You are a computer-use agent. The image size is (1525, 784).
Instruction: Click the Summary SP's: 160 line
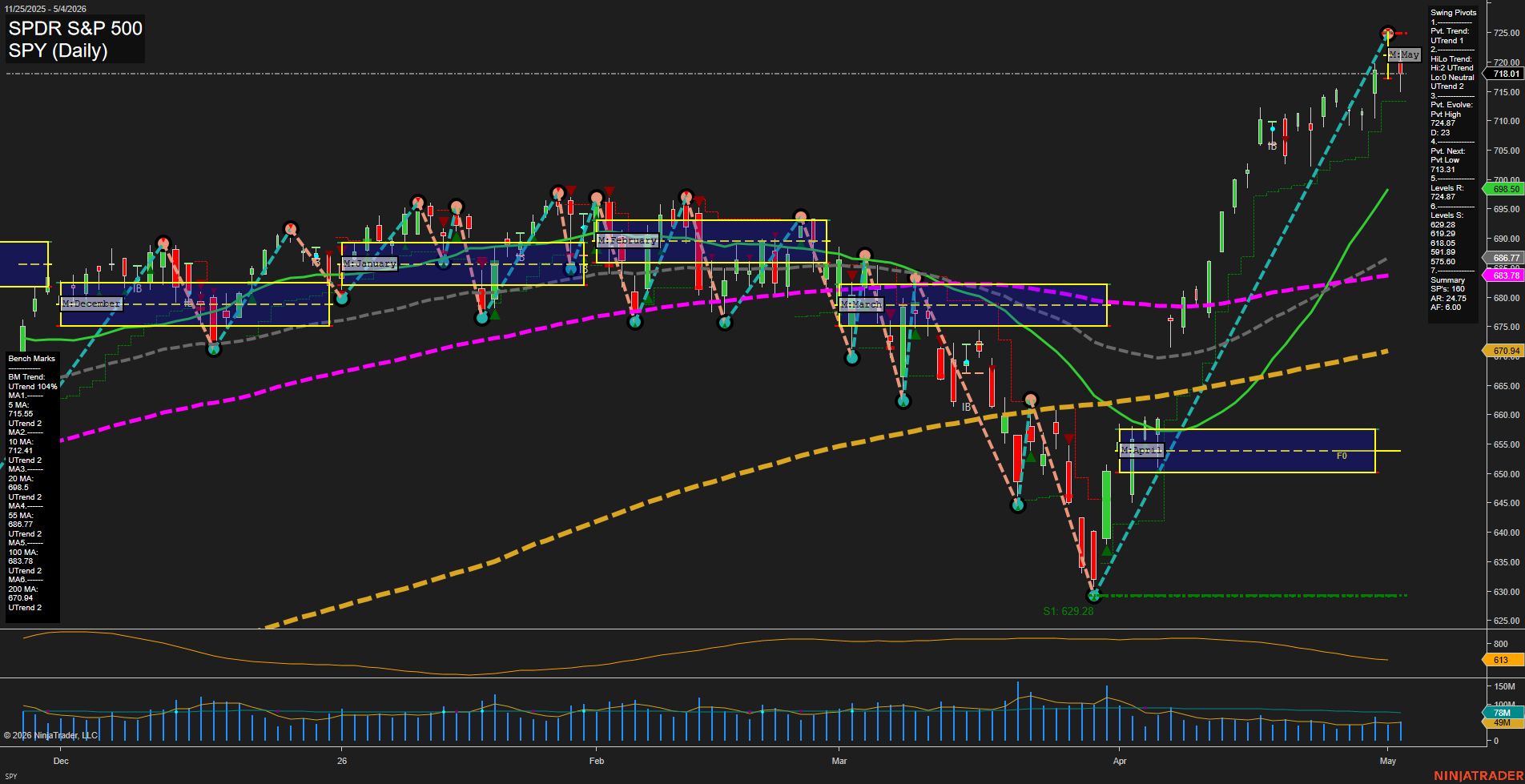pyautogui.click(x=1448, y=284)
